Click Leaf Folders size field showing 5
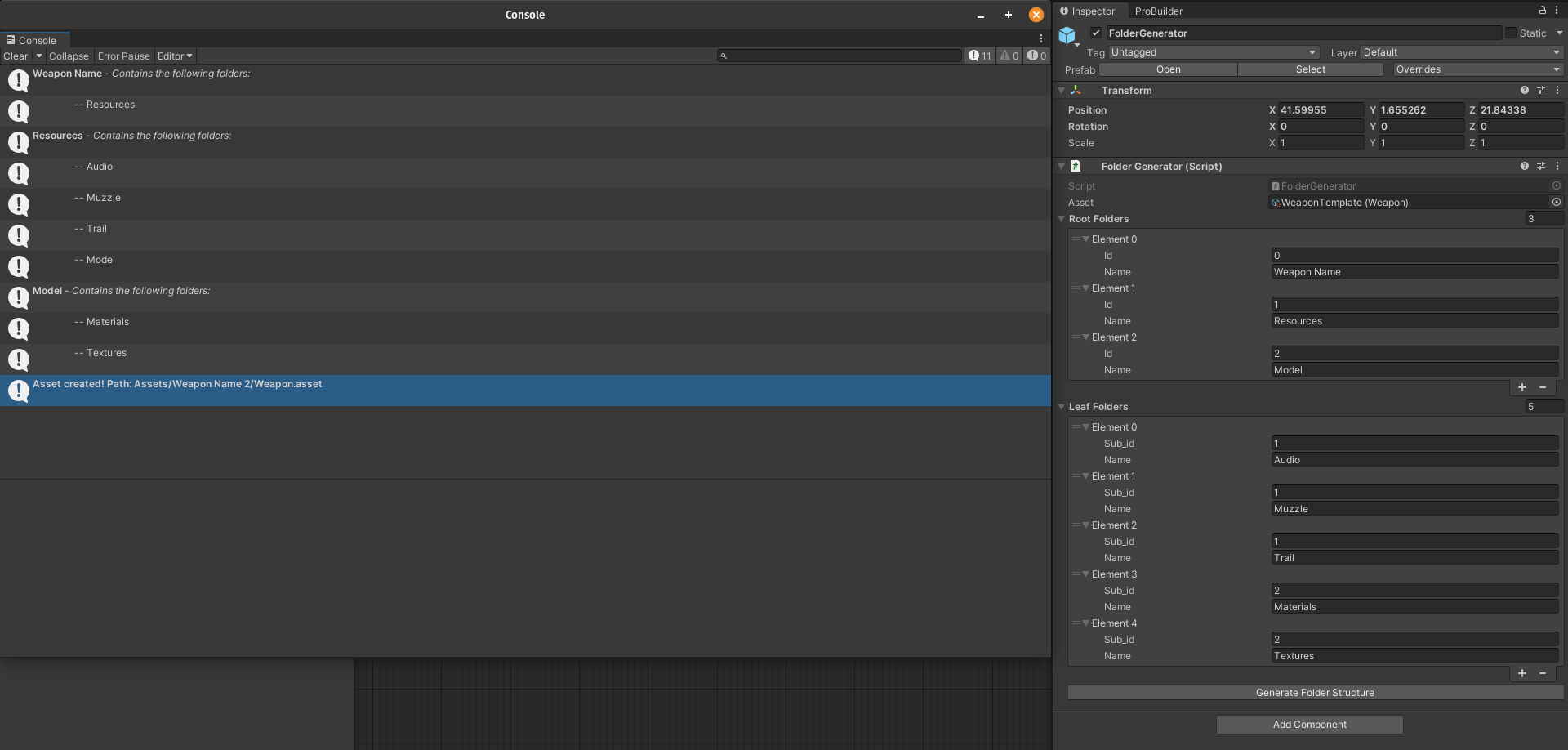This screenshot has height=750, width=1568. 1544,407
